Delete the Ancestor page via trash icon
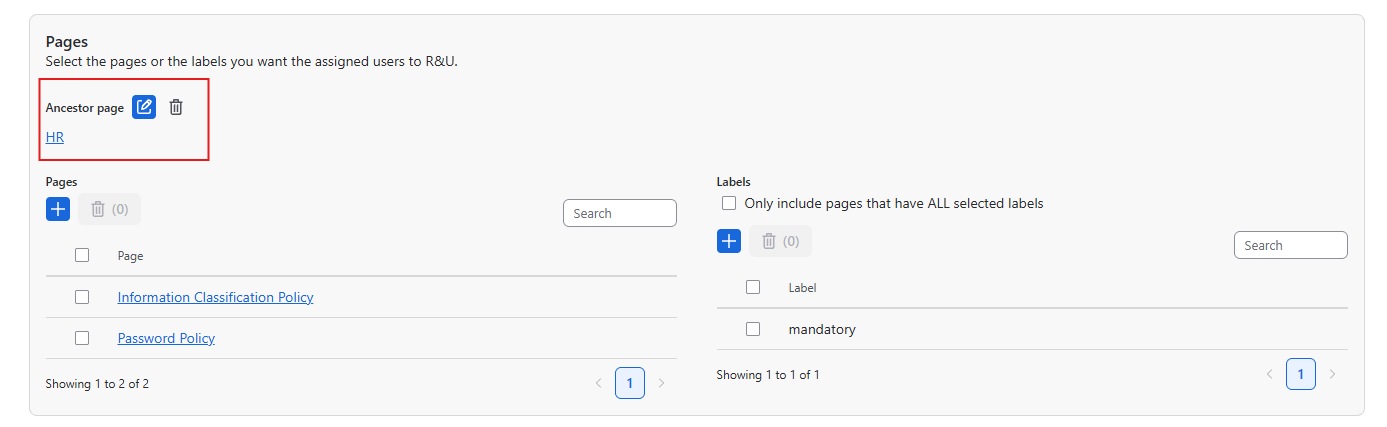 pyautogui.click(x=176, y=107)
